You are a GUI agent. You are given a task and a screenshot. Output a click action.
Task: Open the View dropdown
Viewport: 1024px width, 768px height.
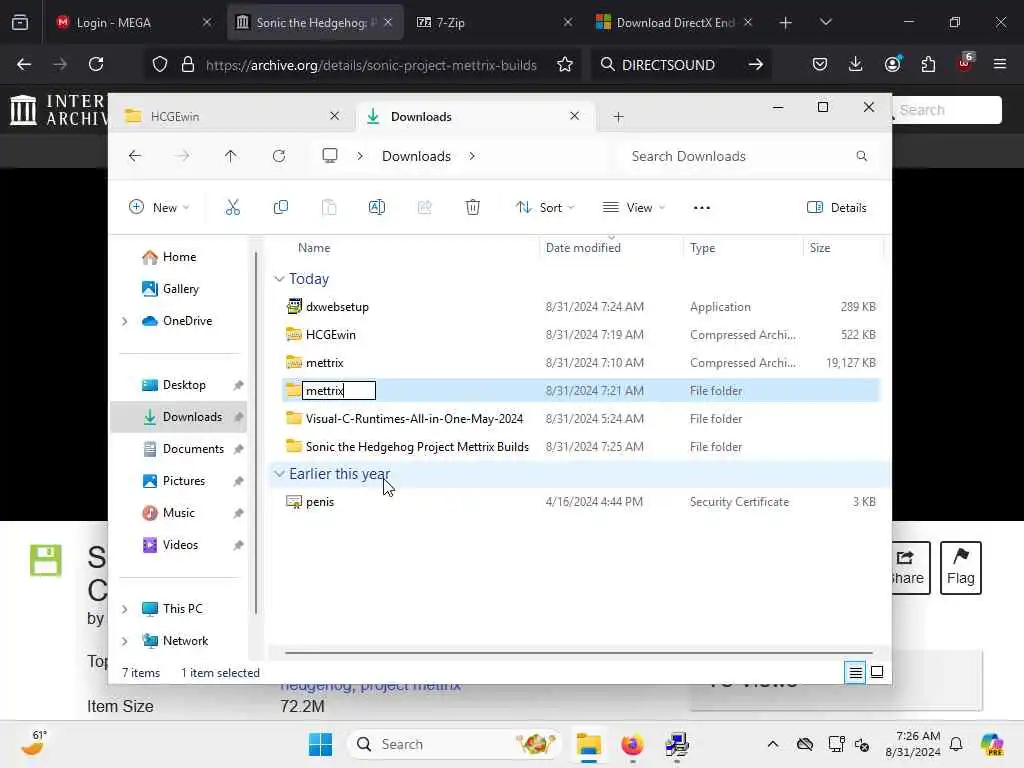click(633, 208)
